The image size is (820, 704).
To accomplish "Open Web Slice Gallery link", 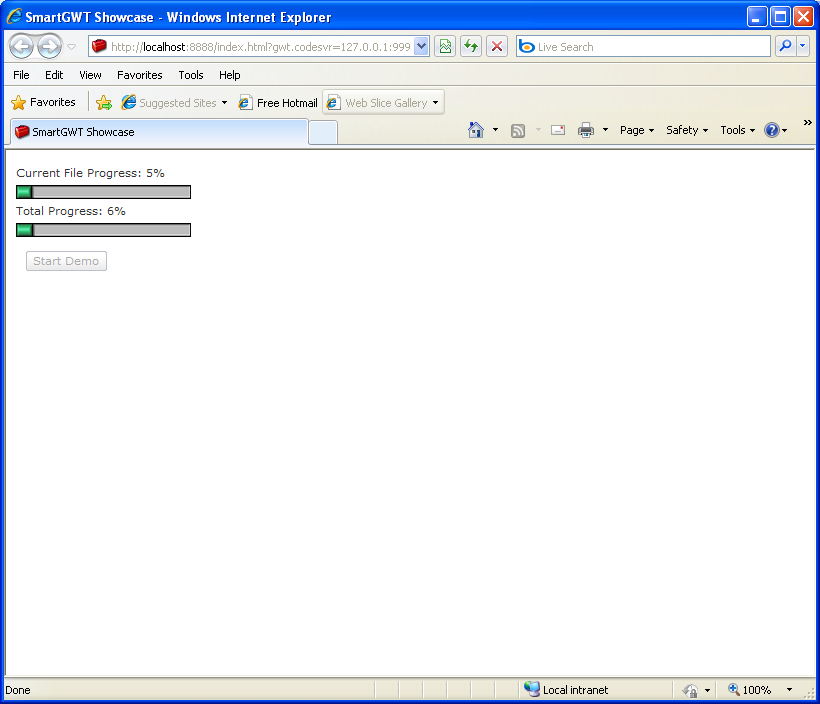I will [377, 103].
